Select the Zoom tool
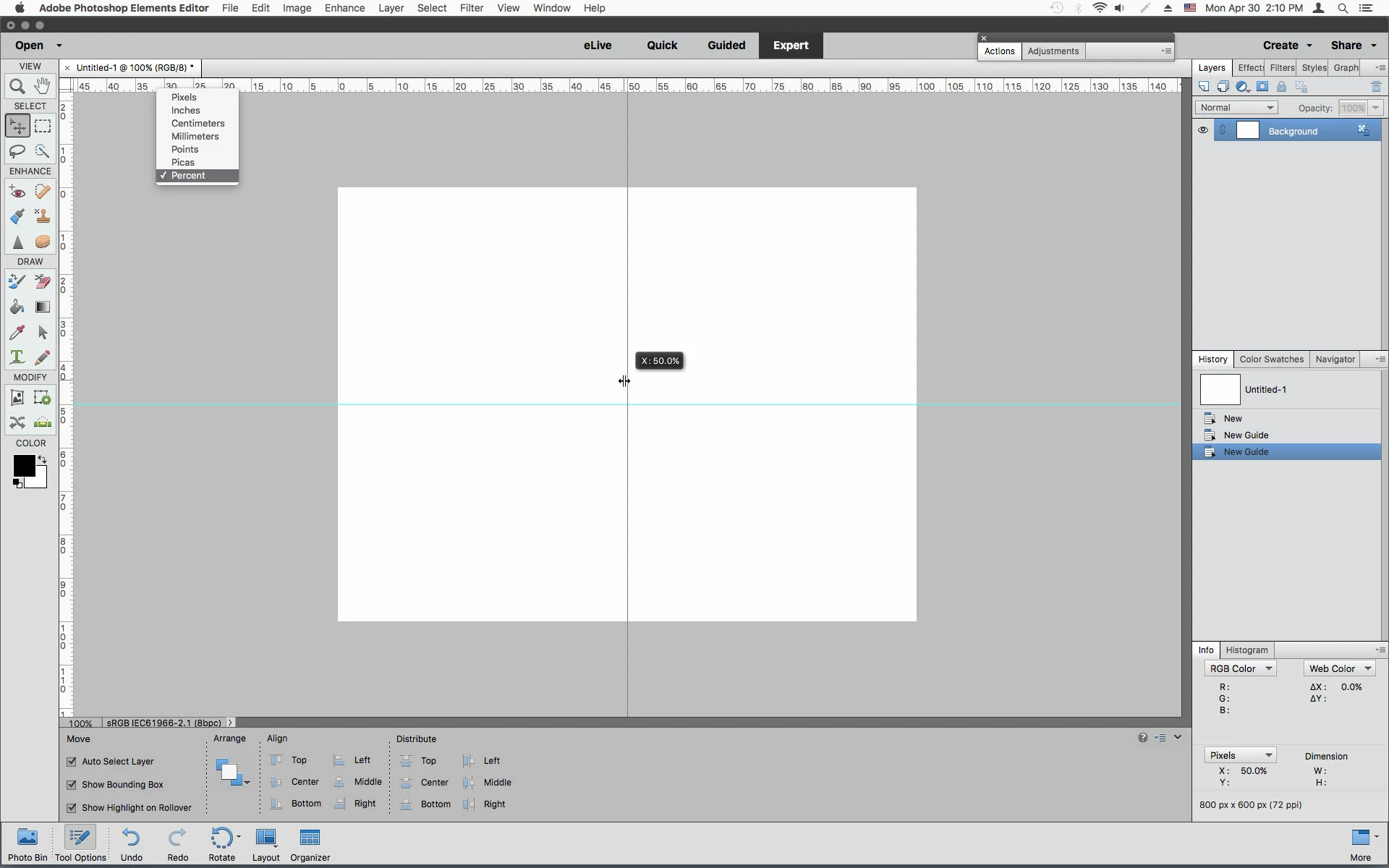The width and height of the screenshot is (1389, 868). [x=17, y=87]
